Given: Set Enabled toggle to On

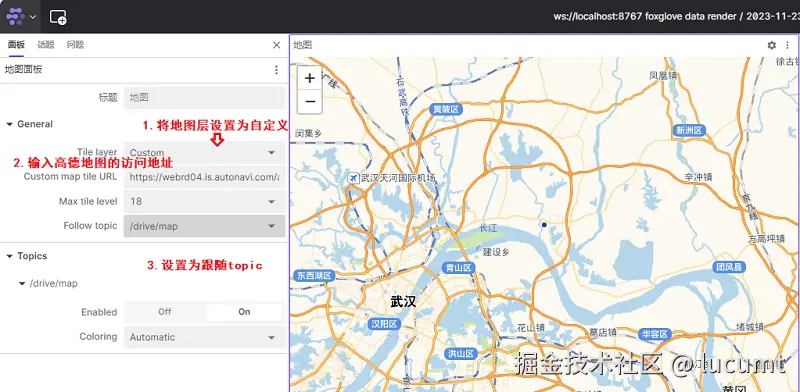Looking at the screenshot, I should [x=244, y=312].
